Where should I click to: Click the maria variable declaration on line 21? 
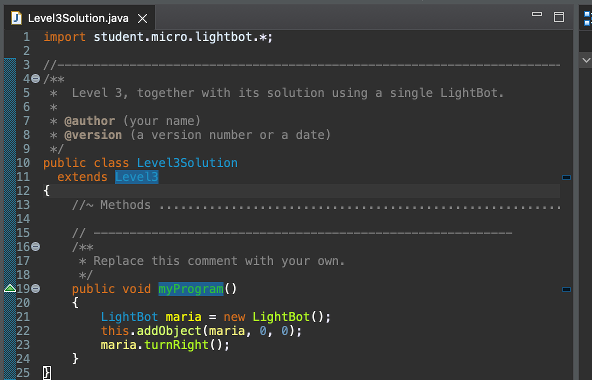183,317
